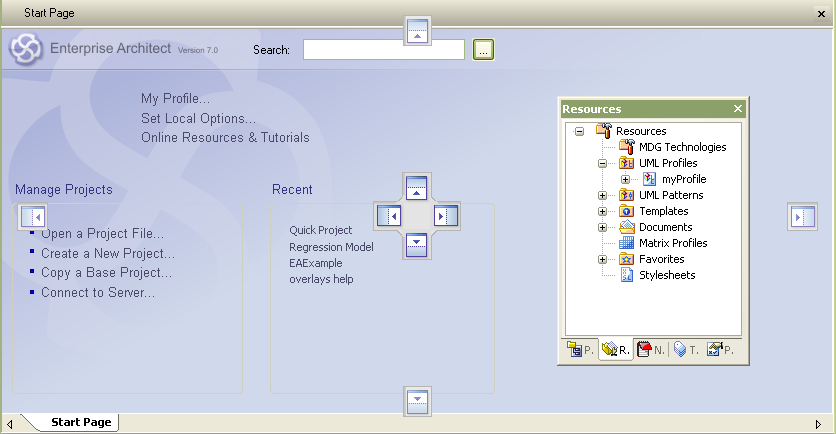Click the MDG Technologies folder icon

[x=626, y=146]
